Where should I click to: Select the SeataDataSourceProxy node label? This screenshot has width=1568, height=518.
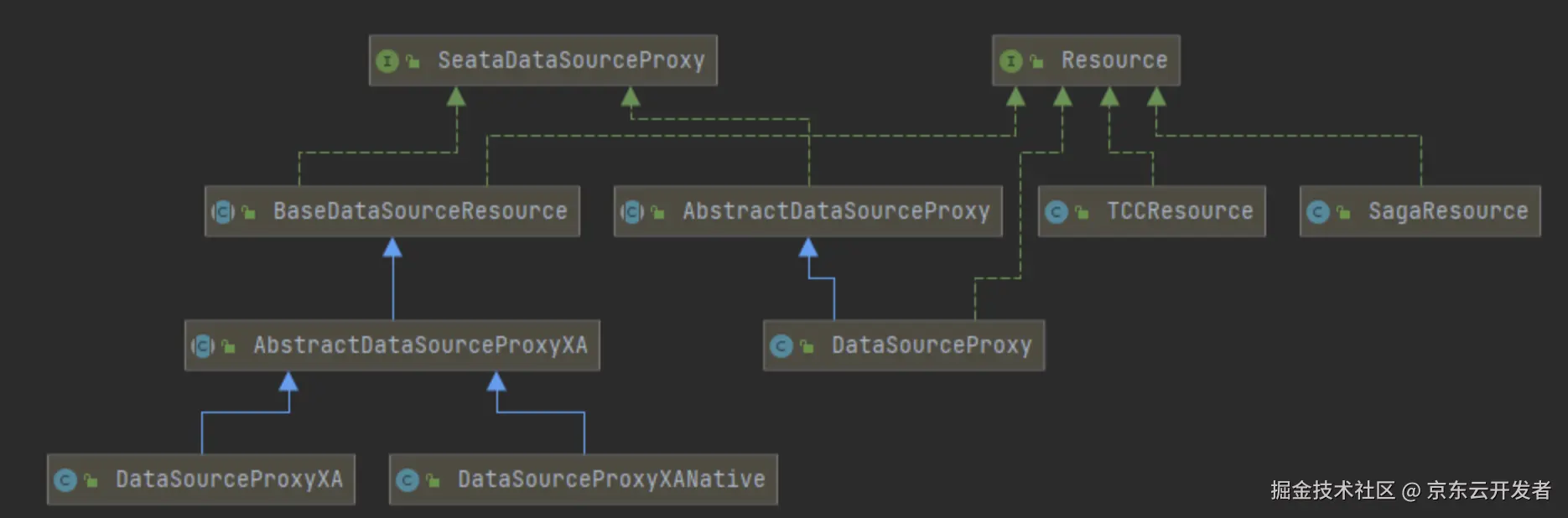point(571,60)
